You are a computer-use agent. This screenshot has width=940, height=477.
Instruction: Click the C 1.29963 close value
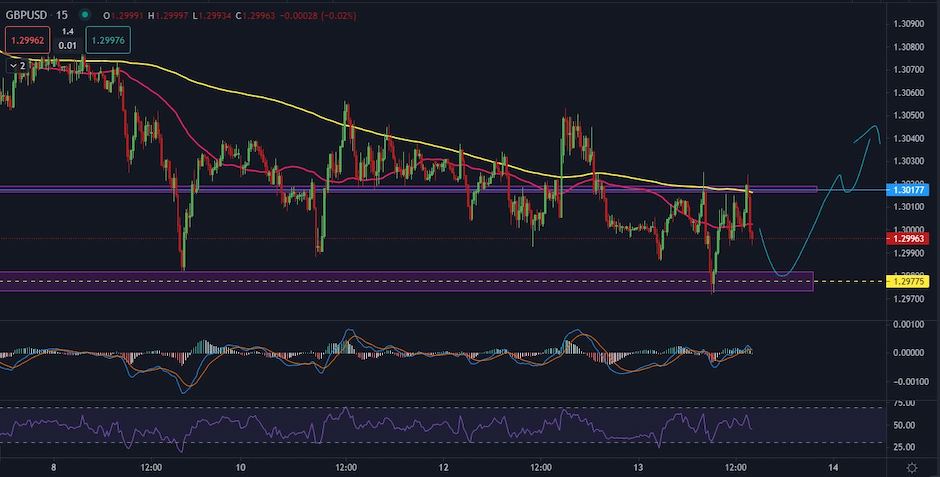tap(256, 16)
